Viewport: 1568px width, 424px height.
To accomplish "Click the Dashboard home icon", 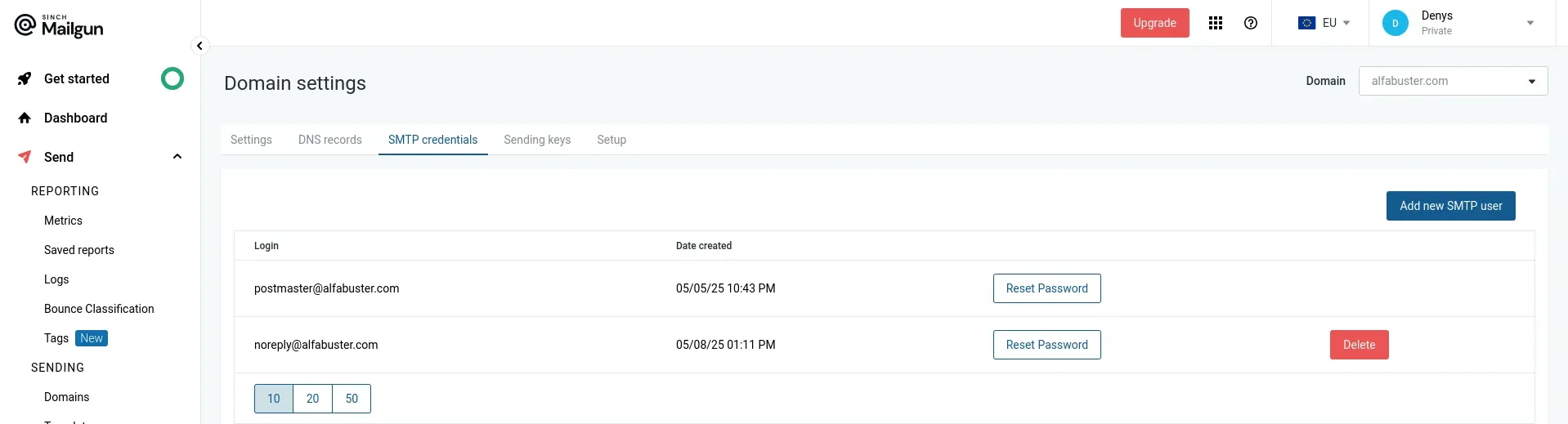I will coord(25,118).
